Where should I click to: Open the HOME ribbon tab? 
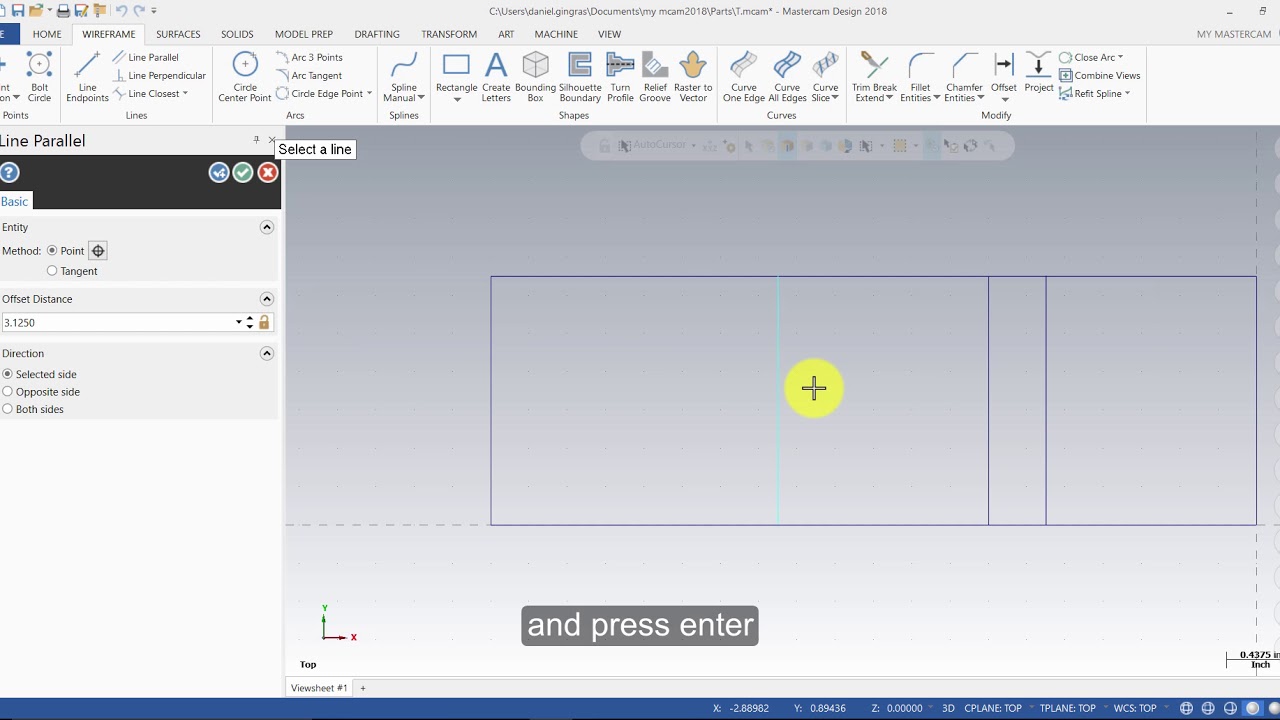[x=47, y=34]
